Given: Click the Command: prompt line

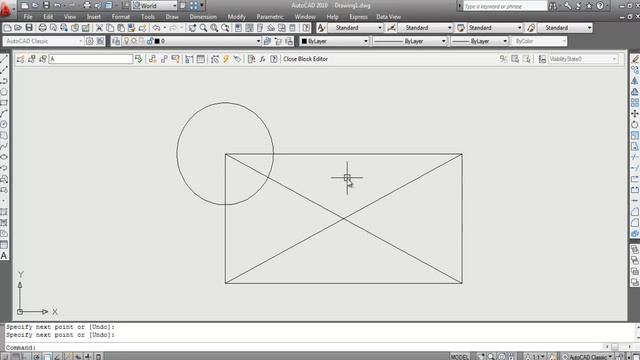Looking at the screenshot, I should [302, 347].
